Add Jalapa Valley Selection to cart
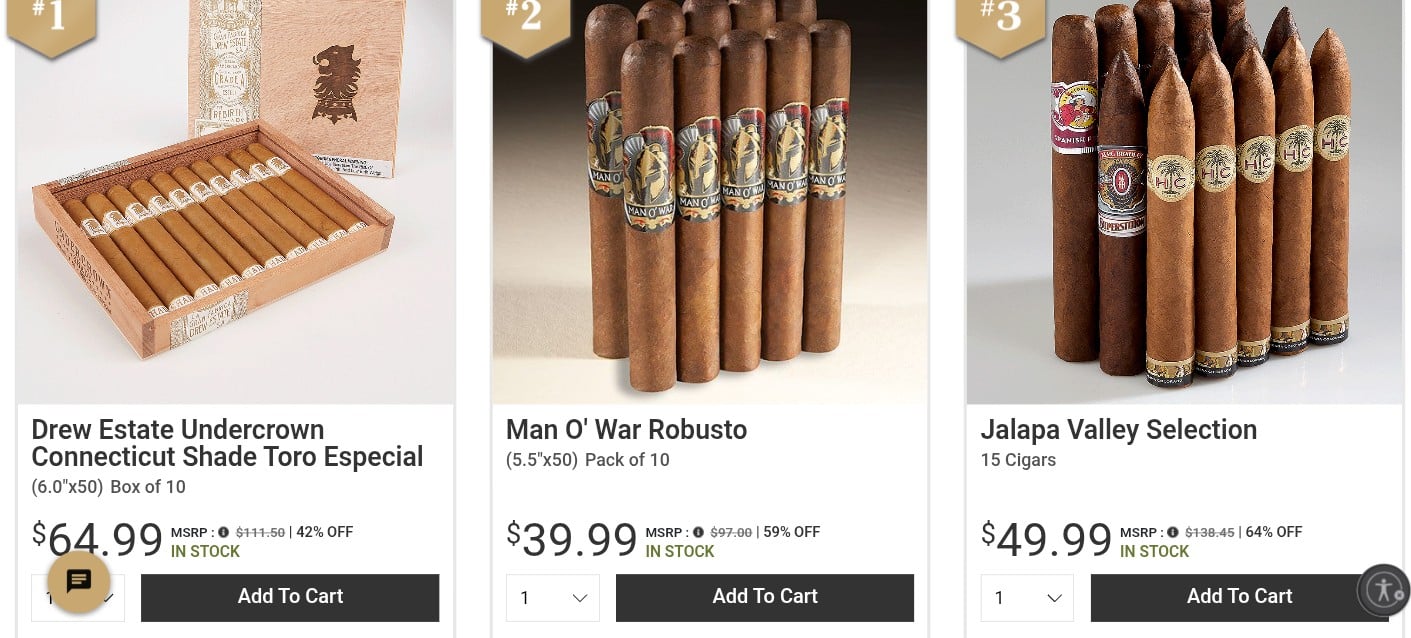Viewport: 1411px width, 638px height. [1239, 598]
